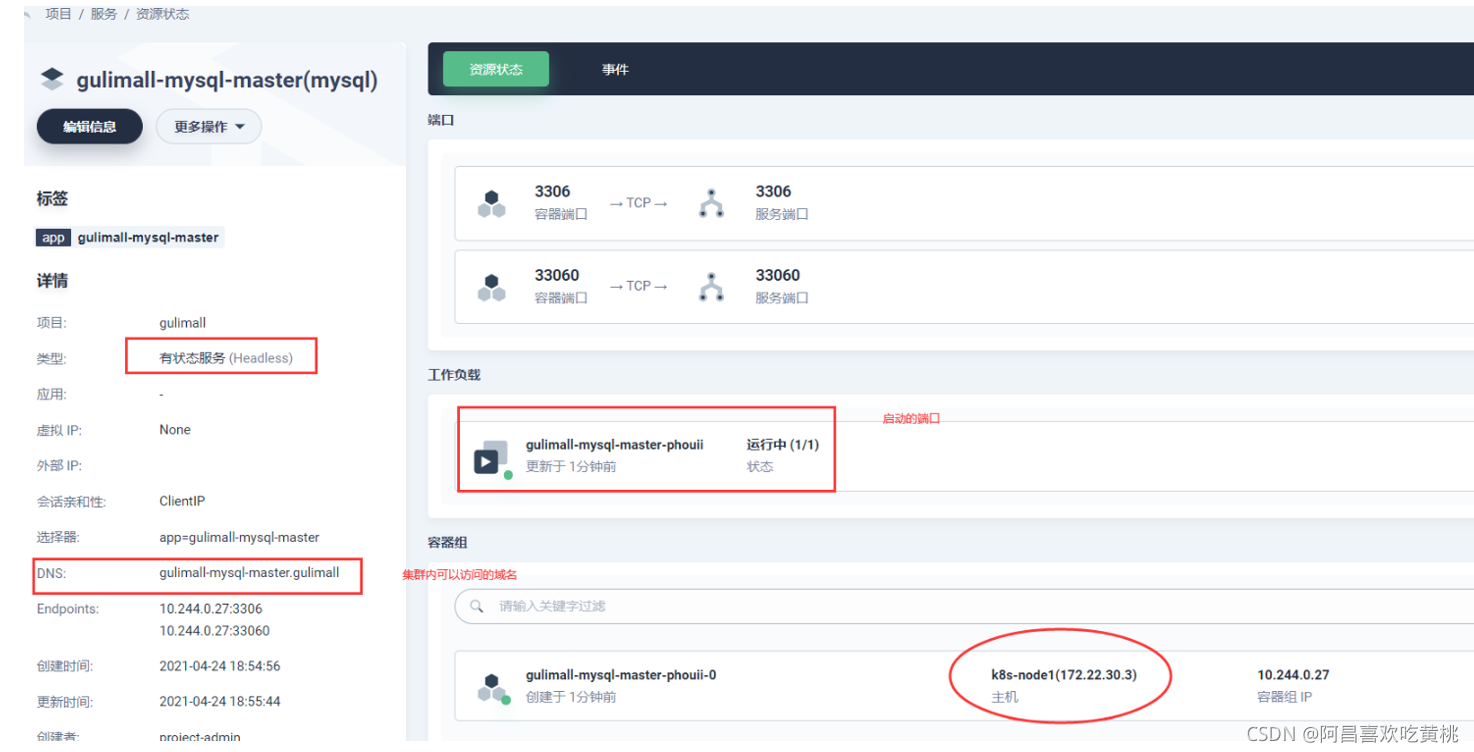Click endpoint 10.244.0.27:33060
This screenshot has height=752, width=1474.
214,631
